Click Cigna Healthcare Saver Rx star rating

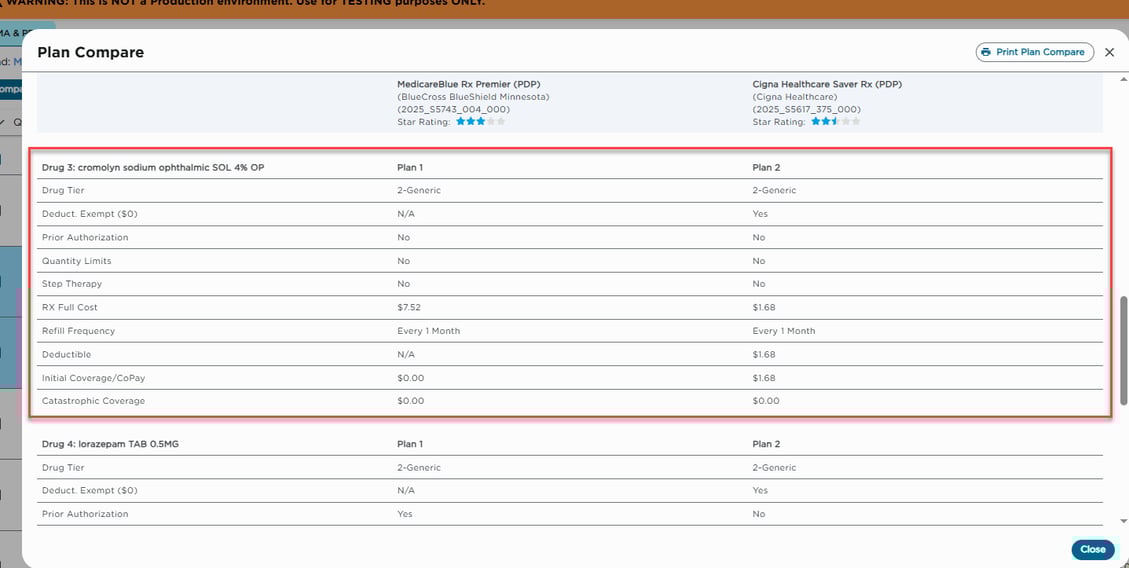pos(835,122)
